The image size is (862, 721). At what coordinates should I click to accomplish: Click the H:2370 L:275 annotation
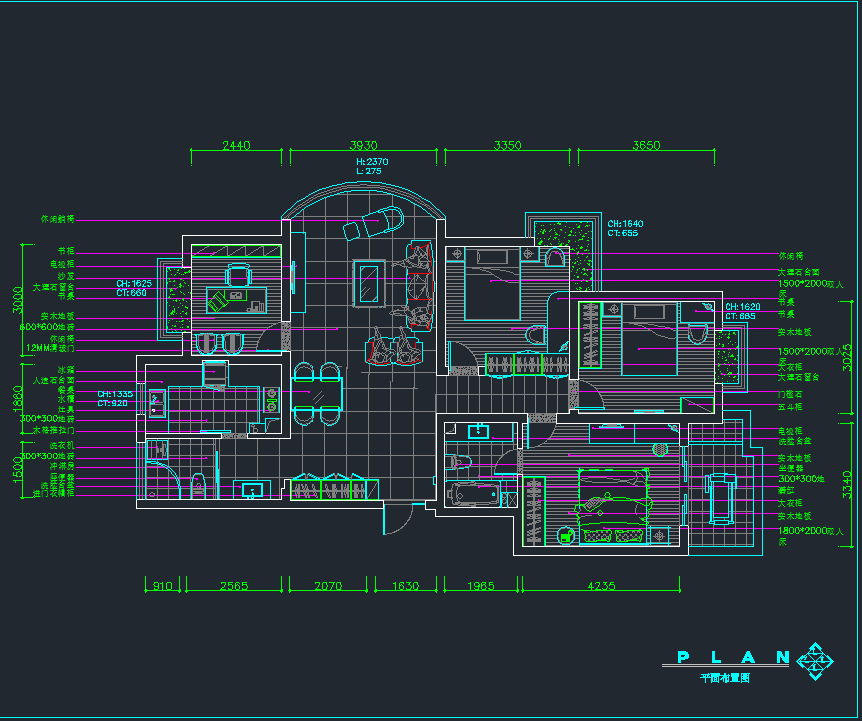pyautogui.click(x=371, y=166)
